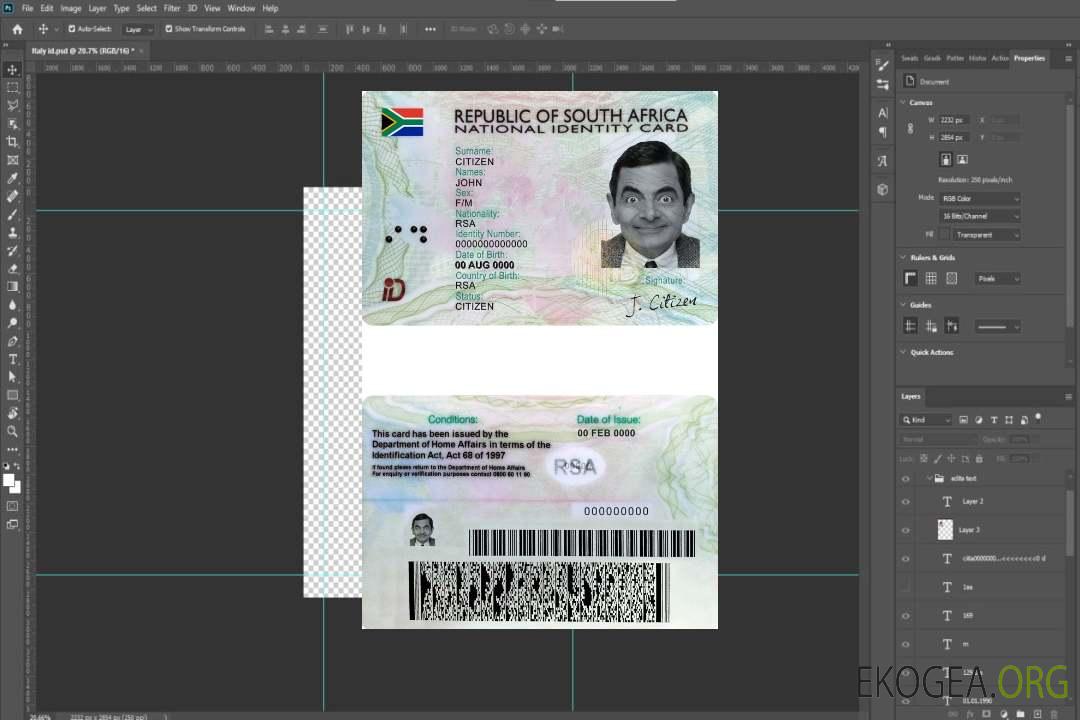Select the Clone Stamp tool
This screenshot has height=720, width=1080.
pos(12,233)
